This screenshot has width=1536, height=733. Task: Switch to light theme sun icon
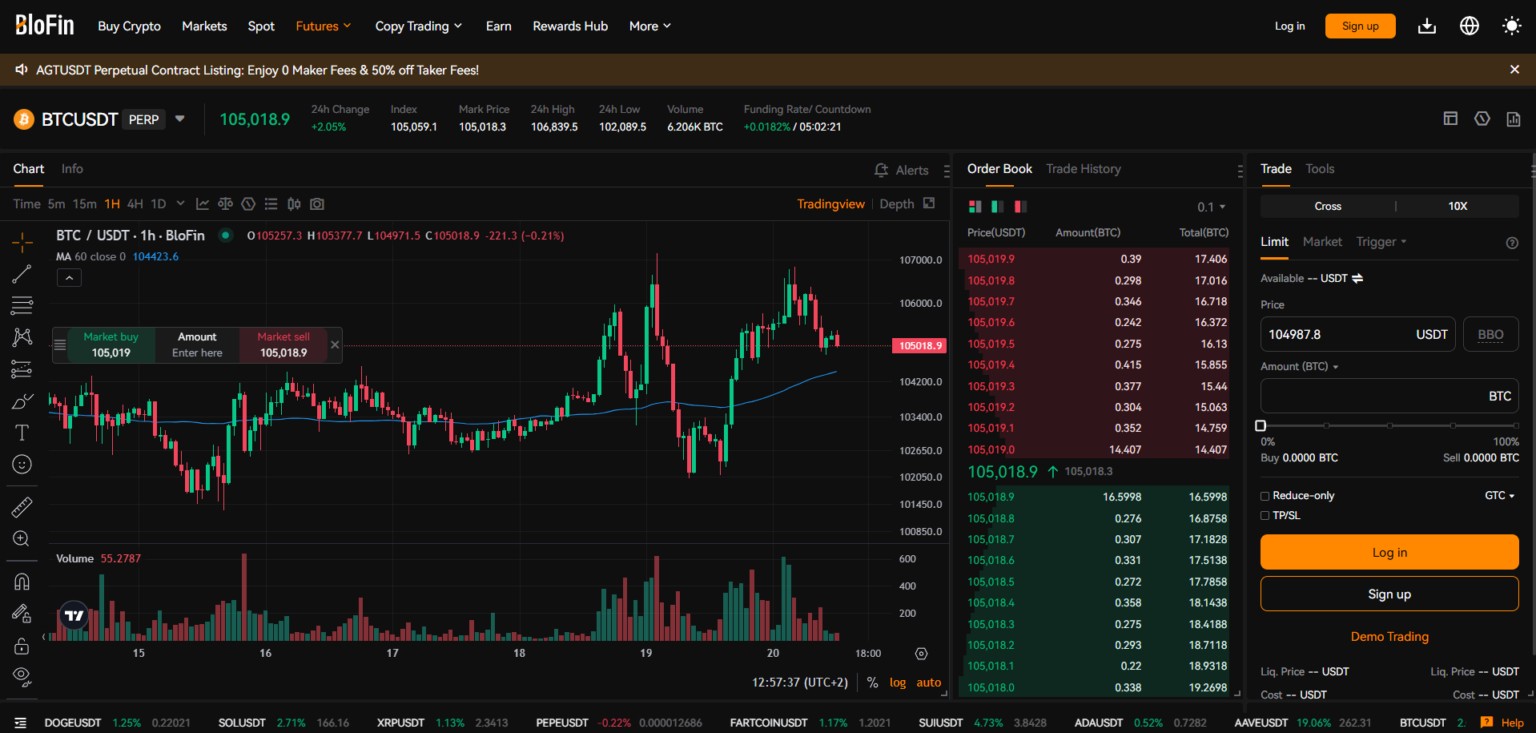1512,26
